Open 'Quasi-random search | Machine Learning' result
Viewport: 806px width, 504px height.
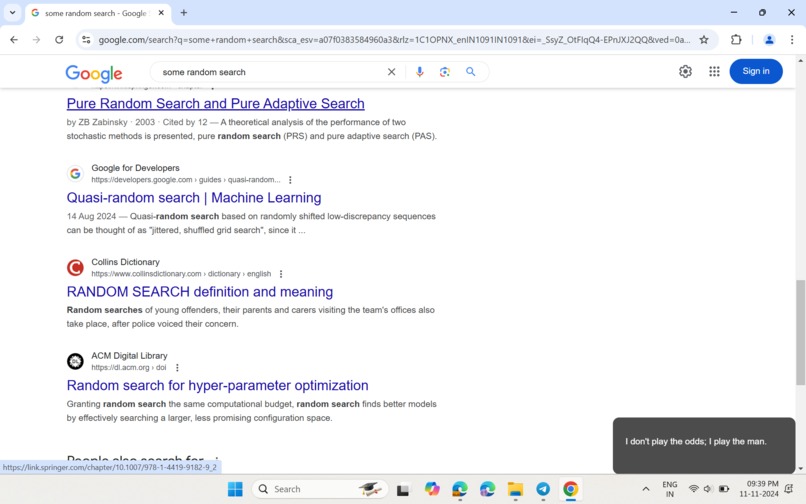click(194, 197)
